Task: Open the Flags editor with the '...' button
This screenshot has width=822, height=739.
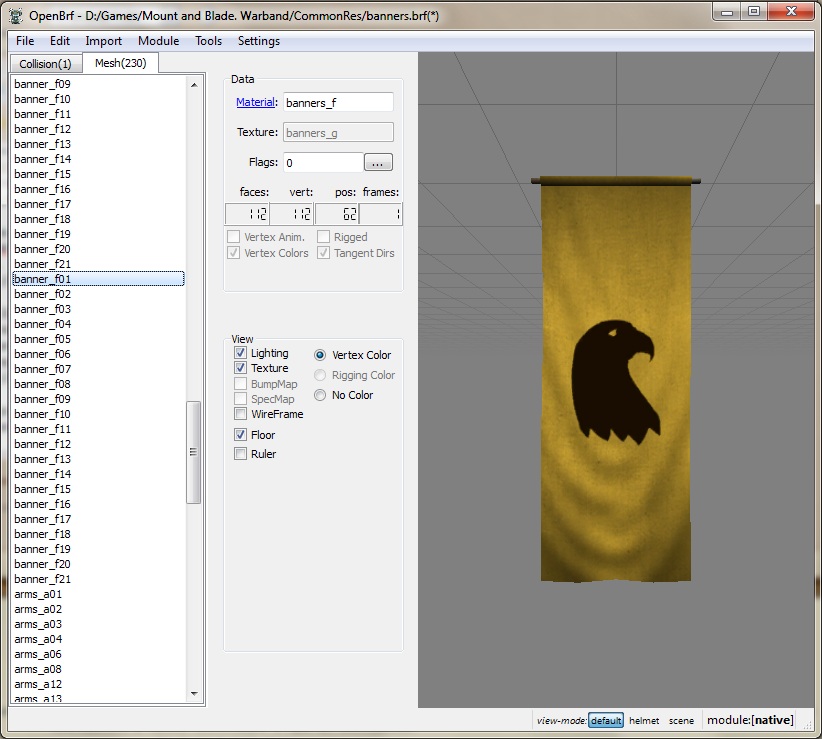Action: click(x=378, y=162)
